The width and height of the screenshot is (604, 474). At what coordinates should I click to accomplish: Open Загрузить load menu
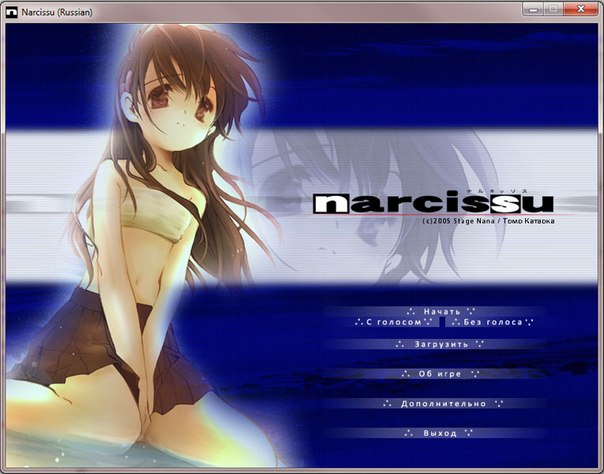point(440,344)
